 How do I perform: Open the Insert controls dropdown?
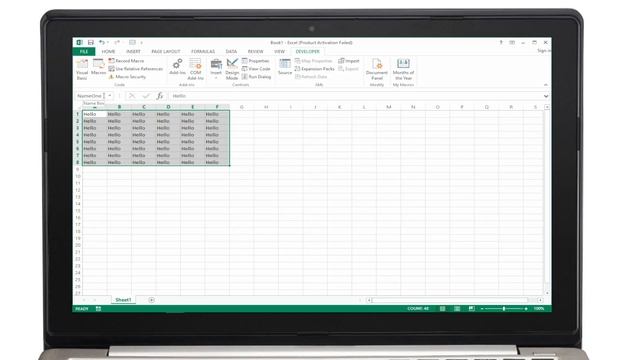216,69
